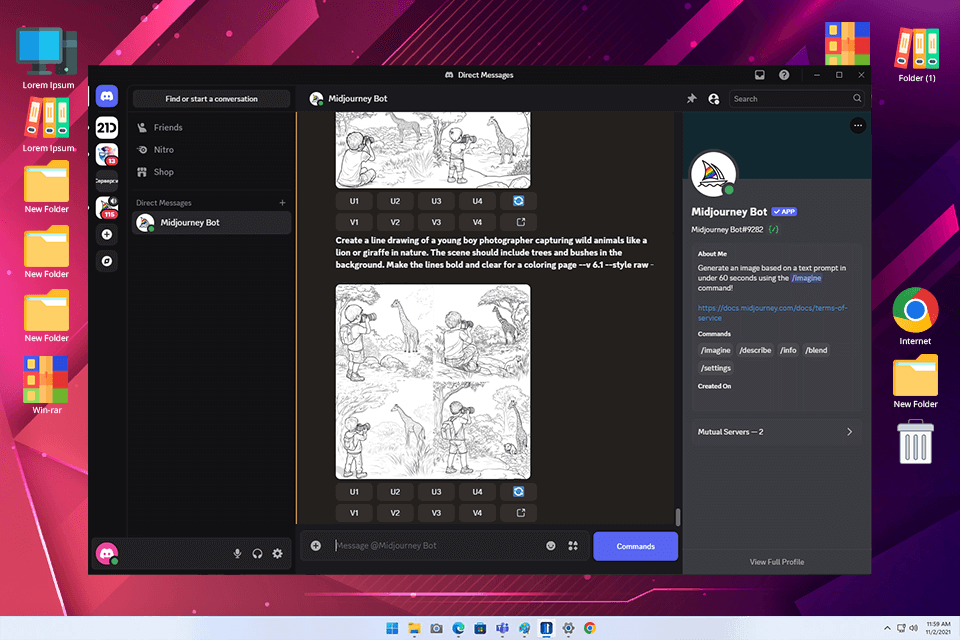Open Microsoft Teams from taskbar

503,628
